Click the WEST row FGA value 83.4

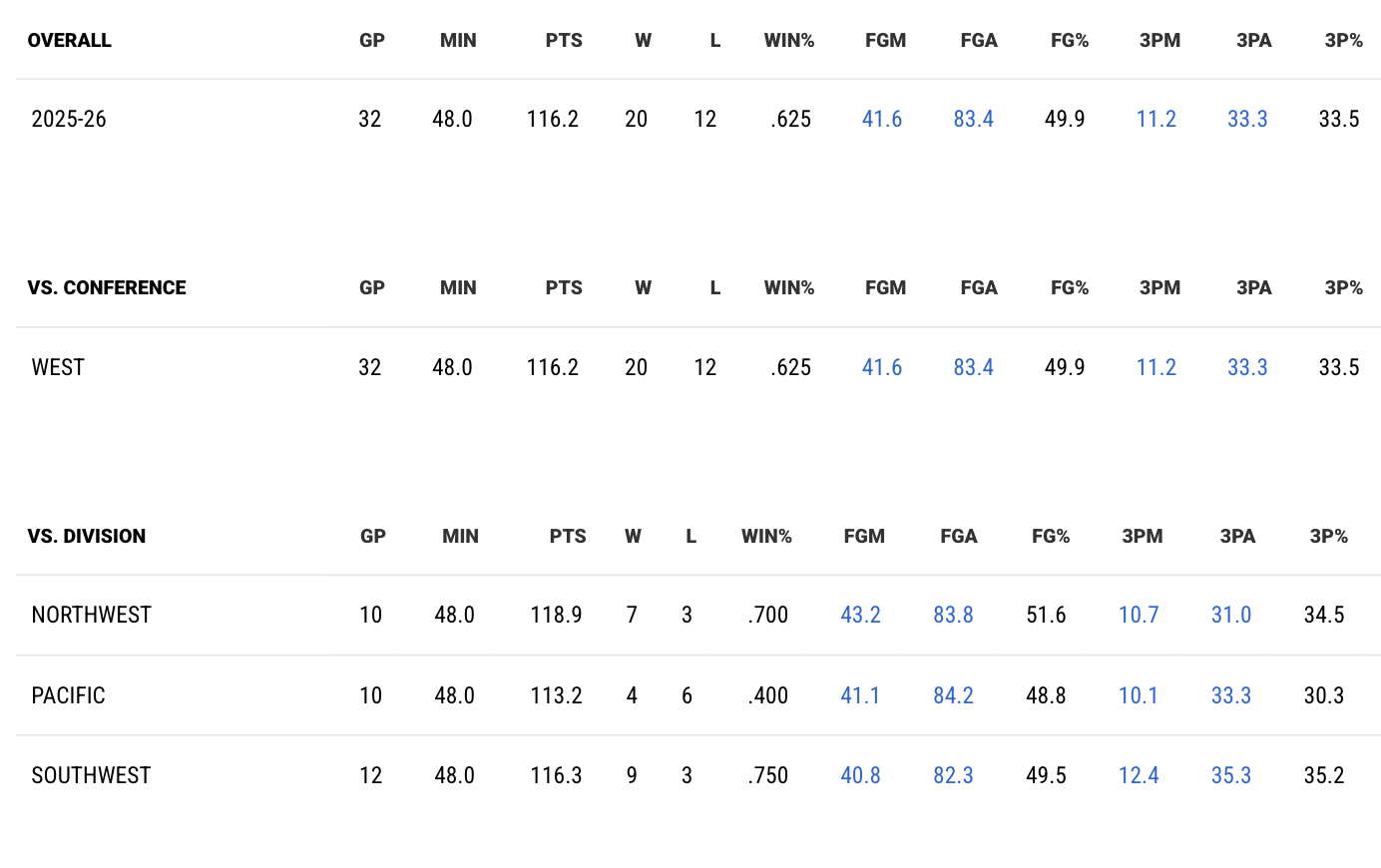tap(973, 367)
